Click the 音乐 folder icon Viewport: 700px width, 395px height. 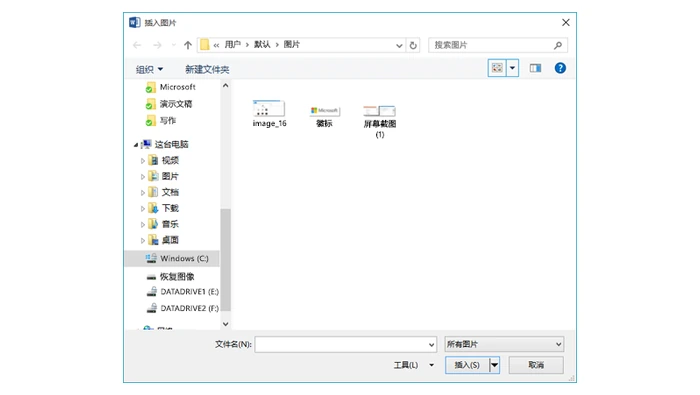(x=153, y=224)
